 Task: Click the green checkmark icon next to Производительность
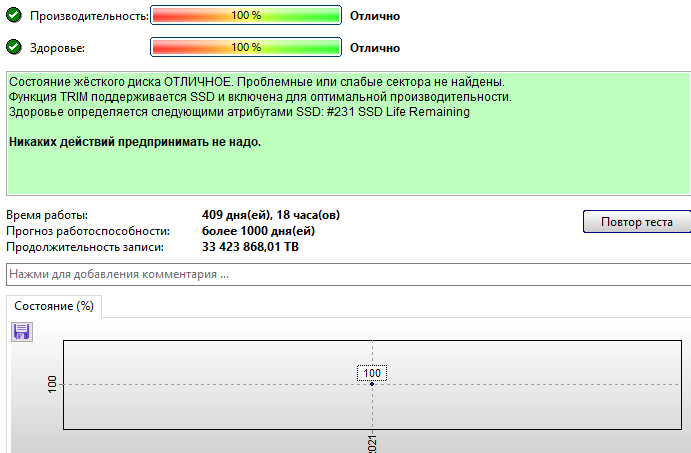14,15
